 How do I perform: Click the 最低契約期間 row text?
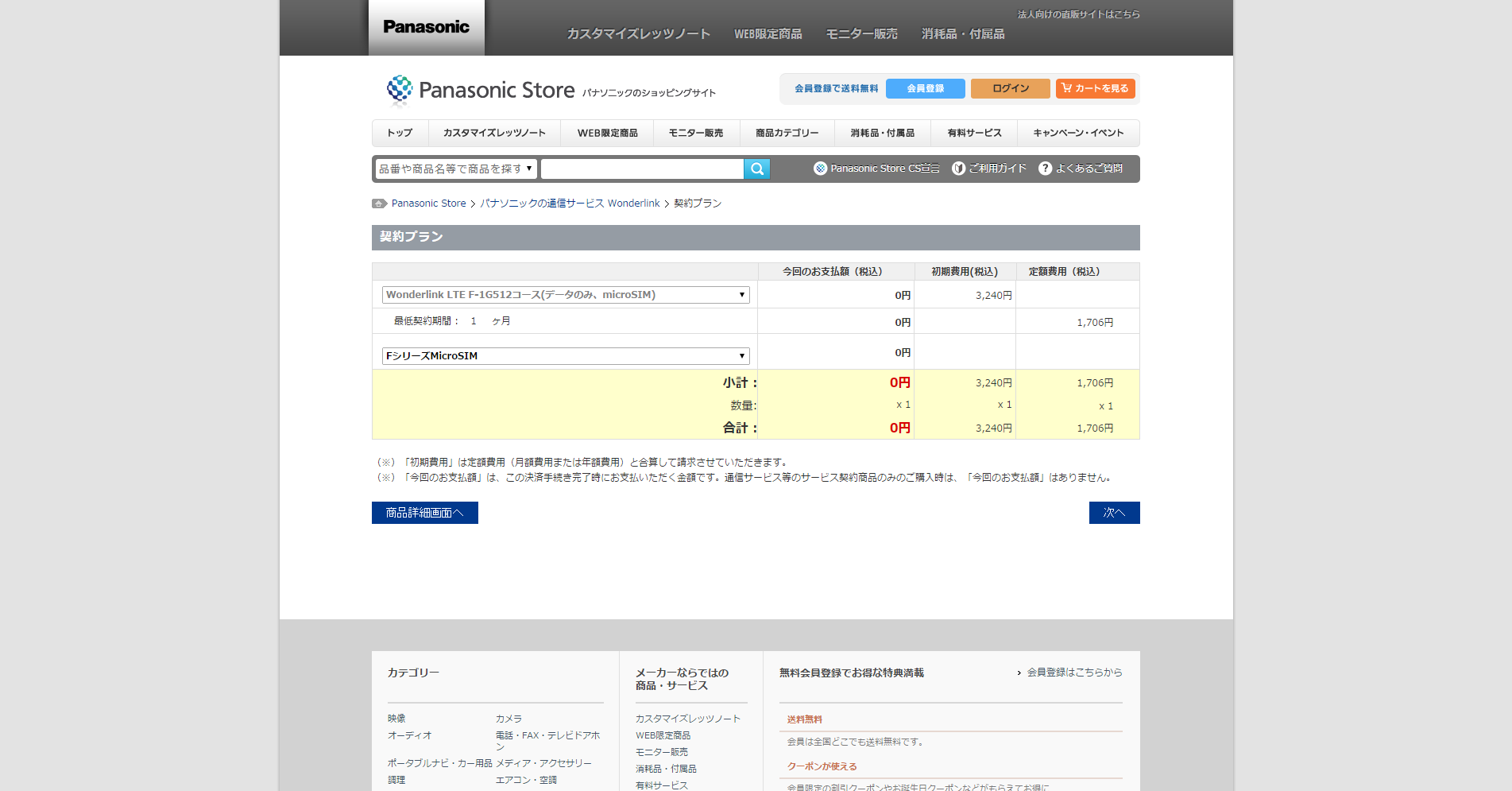coord(452,321)
